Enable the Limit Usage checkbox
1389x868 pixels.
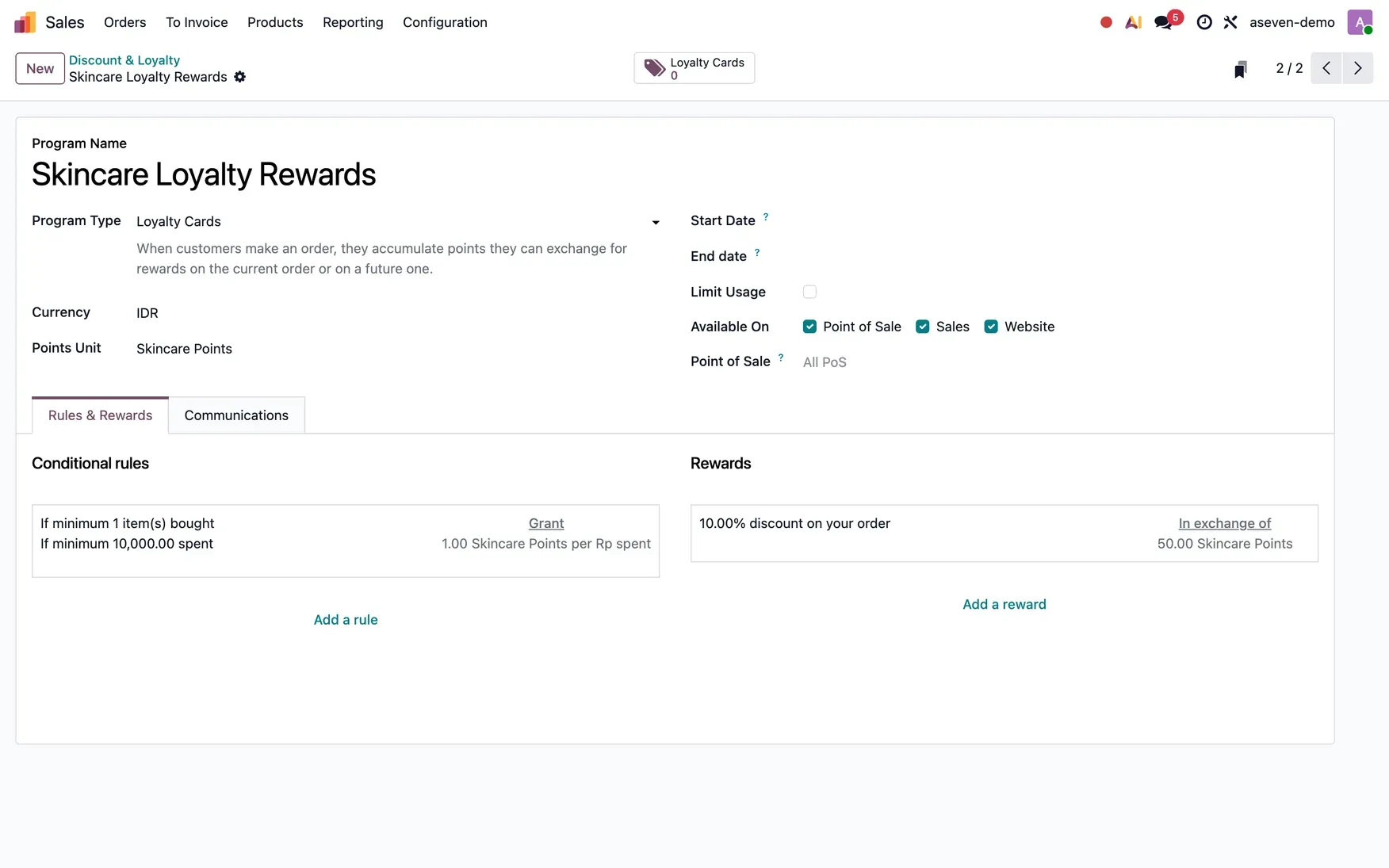coord(809,292)
